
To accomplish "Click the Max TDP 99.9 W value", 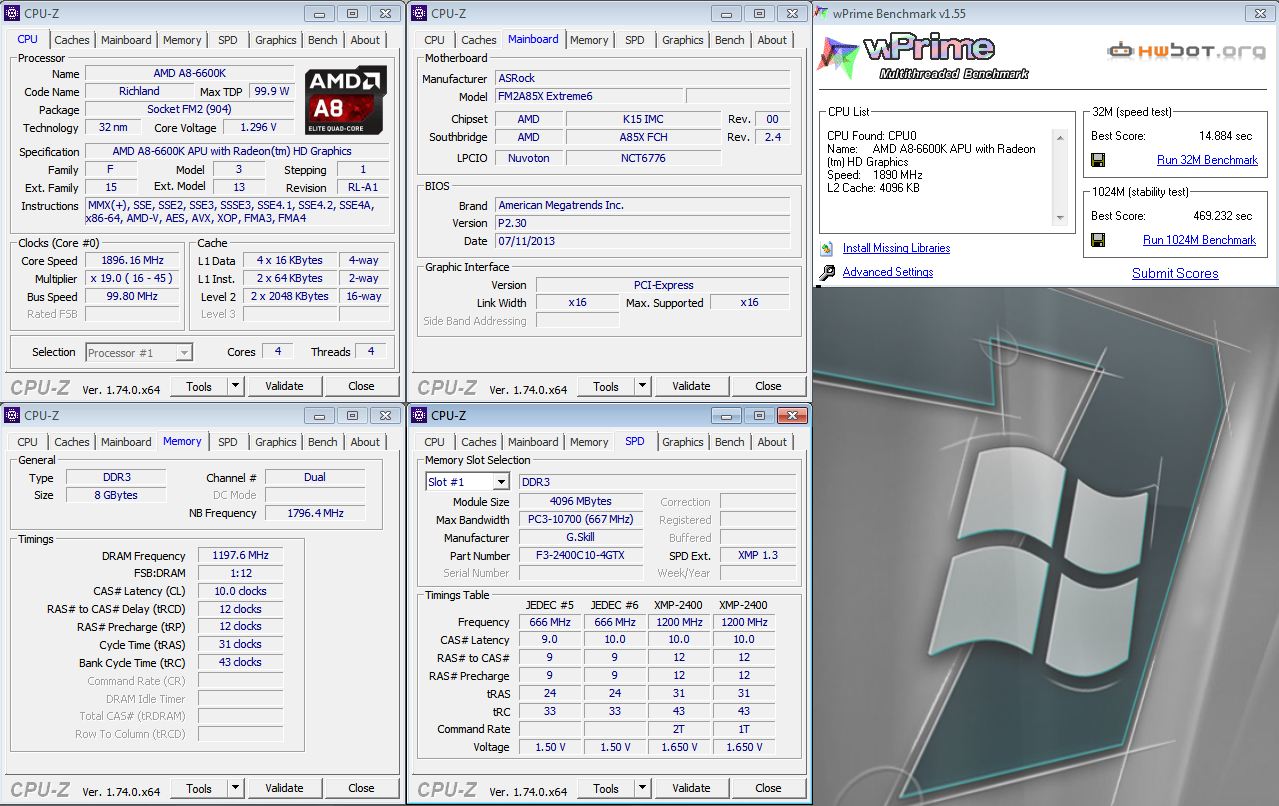I will pos(272,91).
